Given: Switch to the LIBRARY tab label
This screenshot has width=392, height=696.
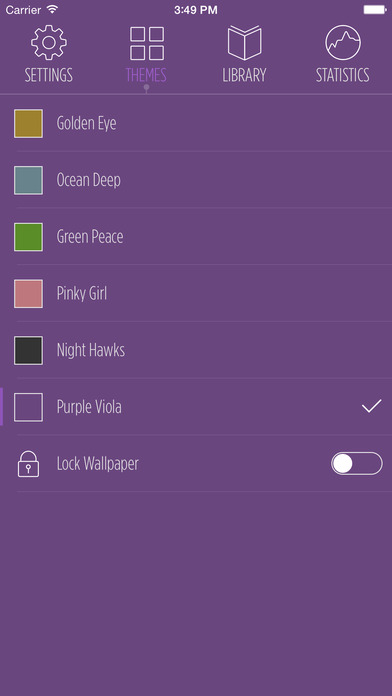Looking at the screenshot, I should 244,75.
